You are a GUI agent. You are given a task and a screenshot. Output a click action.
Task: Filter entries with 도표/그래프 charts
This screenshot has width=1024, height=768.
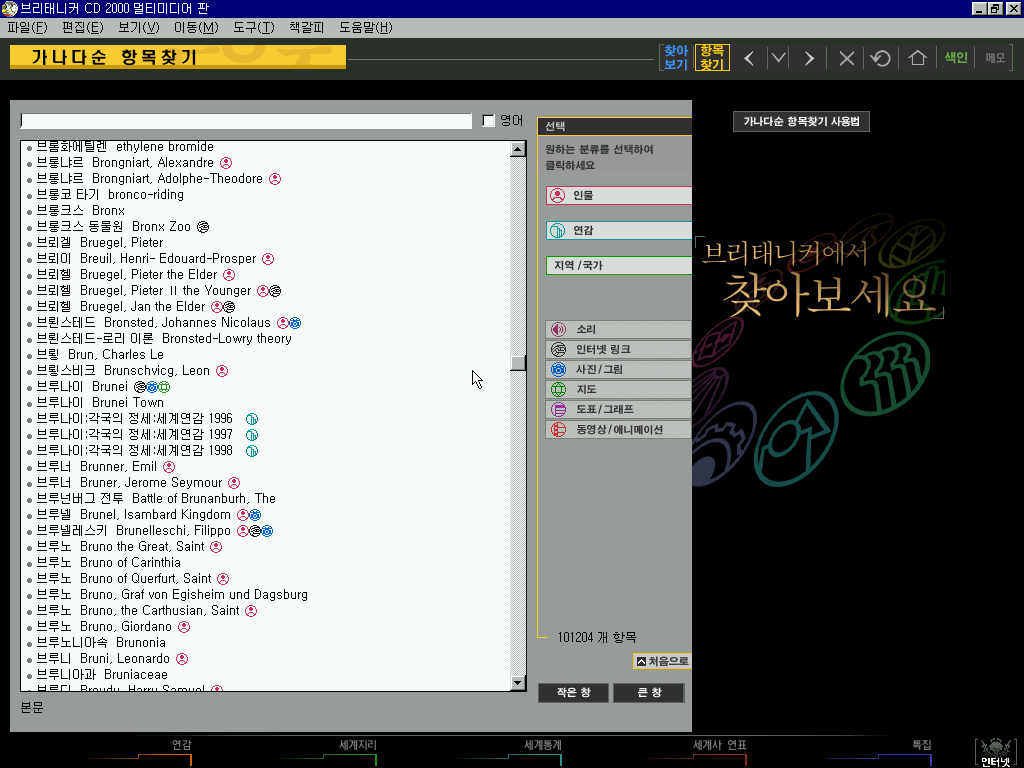618,409
